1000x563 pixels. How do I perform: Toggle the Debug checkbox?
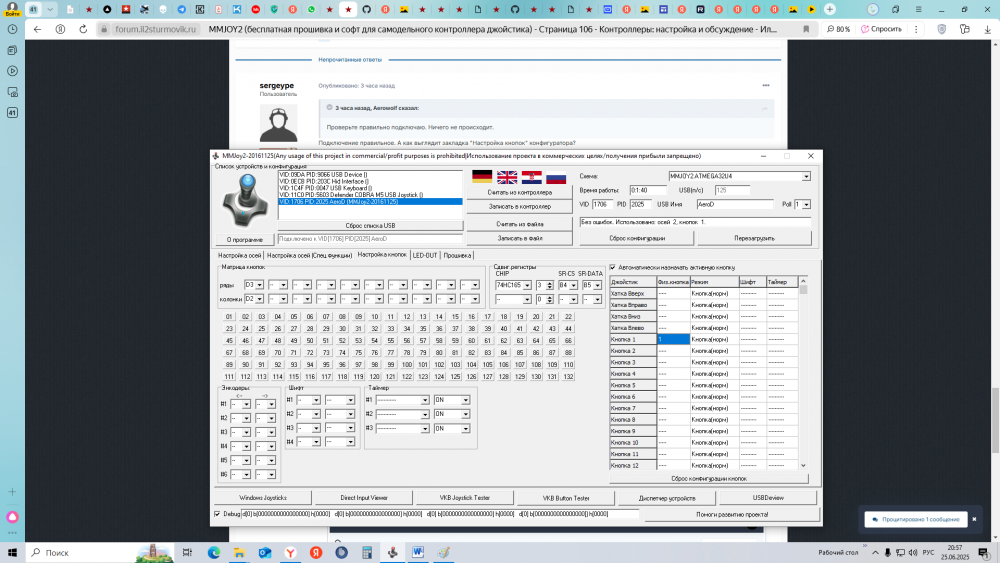pos(218,514)
